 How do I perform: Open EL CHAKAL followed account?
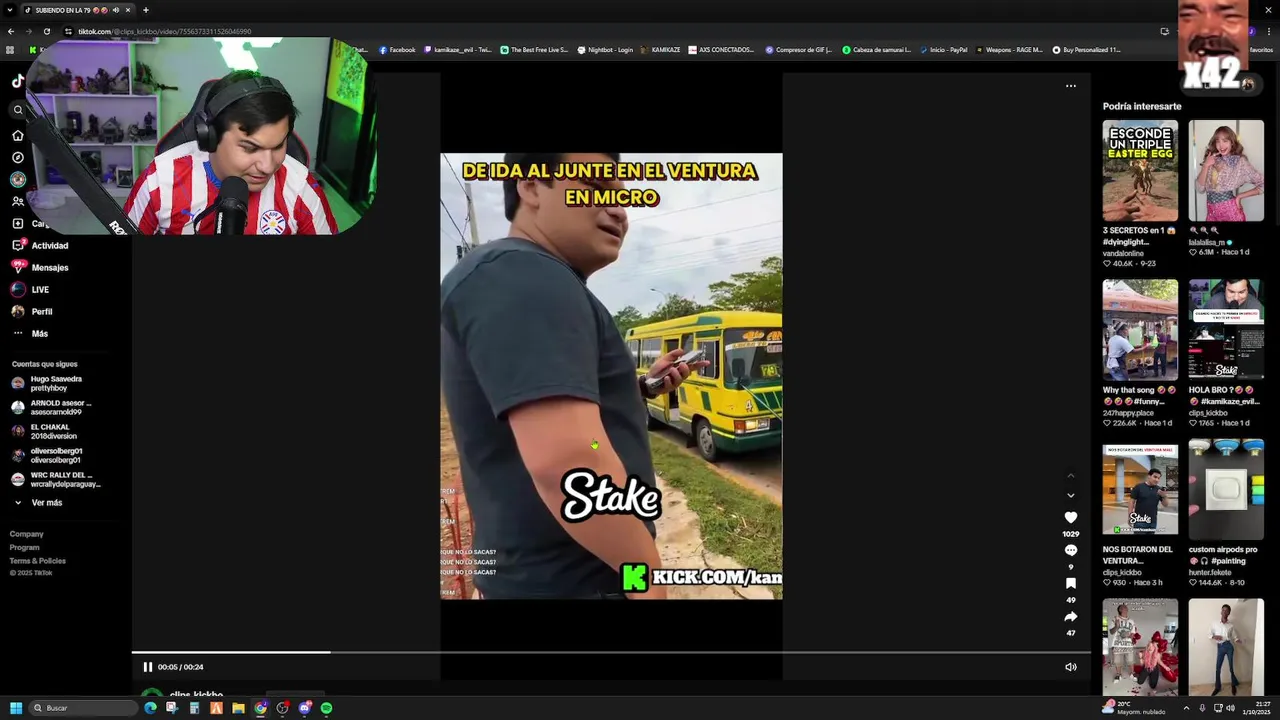[56, 431]
